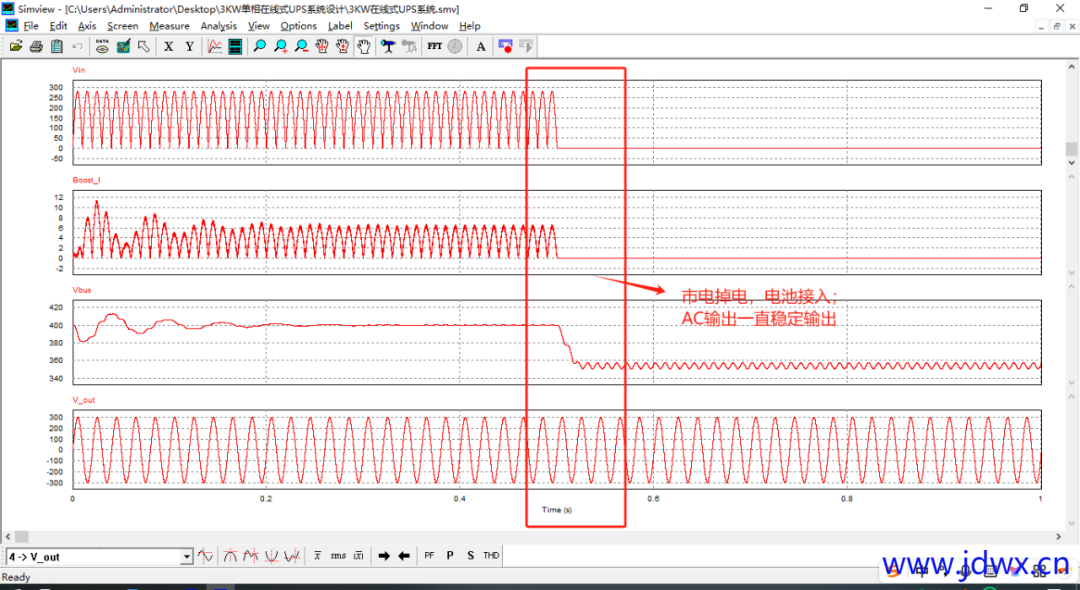Viewport: 1080px width, 590px height.
Task: Toggle the plain pan hand tool
Action: [x=364, y=46]
